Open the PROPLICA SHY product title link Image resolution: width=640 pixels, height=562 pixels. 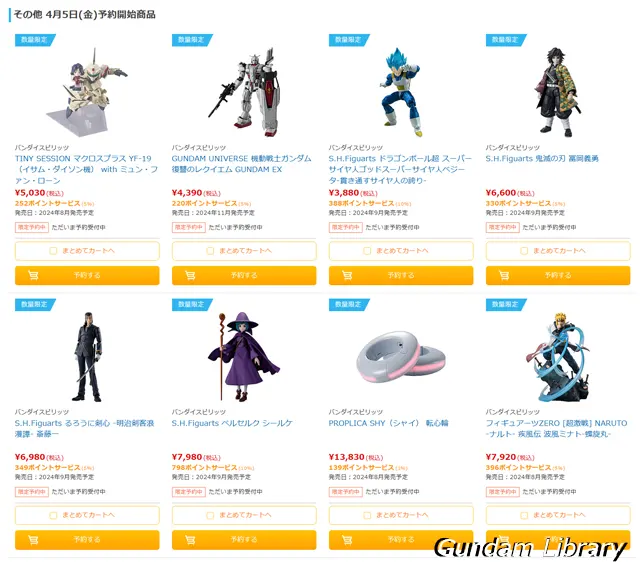[x=388, y=423]
